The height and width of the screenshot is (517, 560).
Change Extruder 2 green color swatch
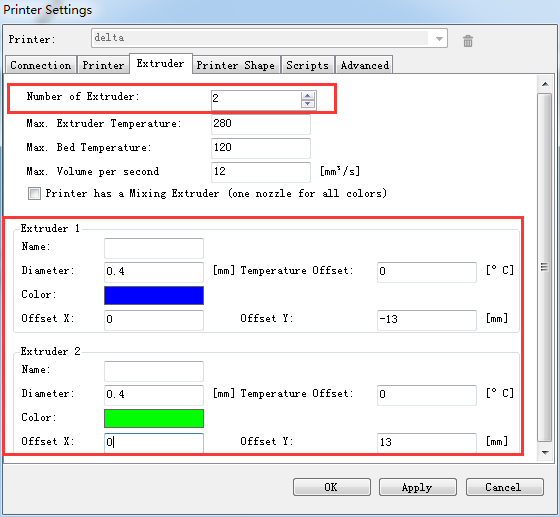(x=154, y=418)
